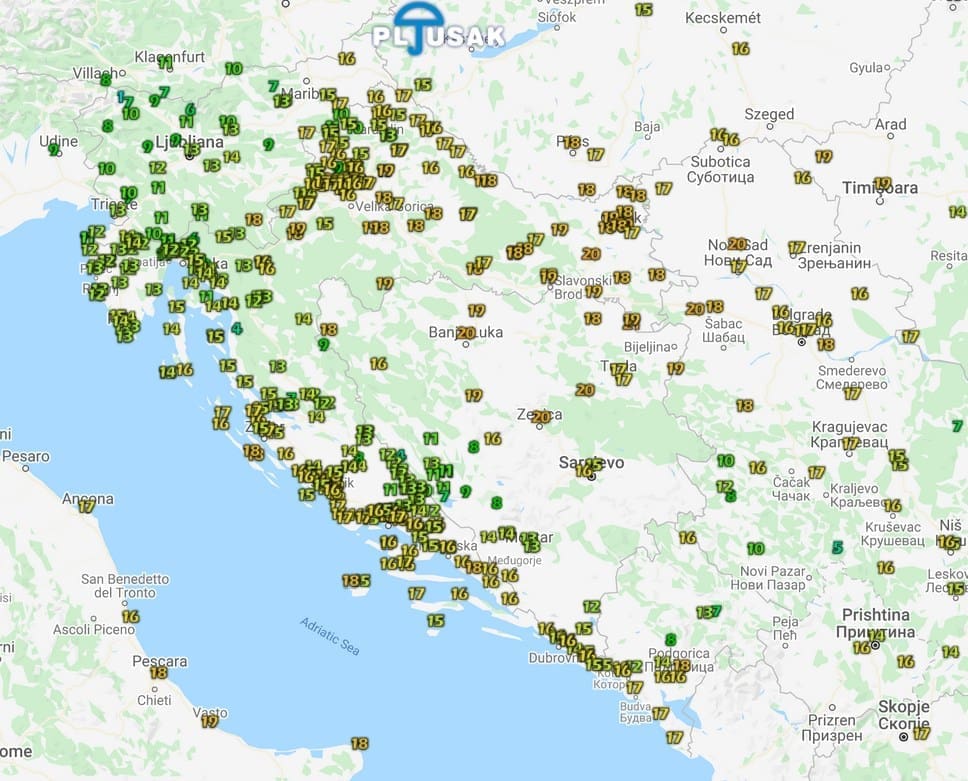This screenshot has height=781, width=968.
Task: Click the 18 marker below Pescara
Action: (158, 673)
